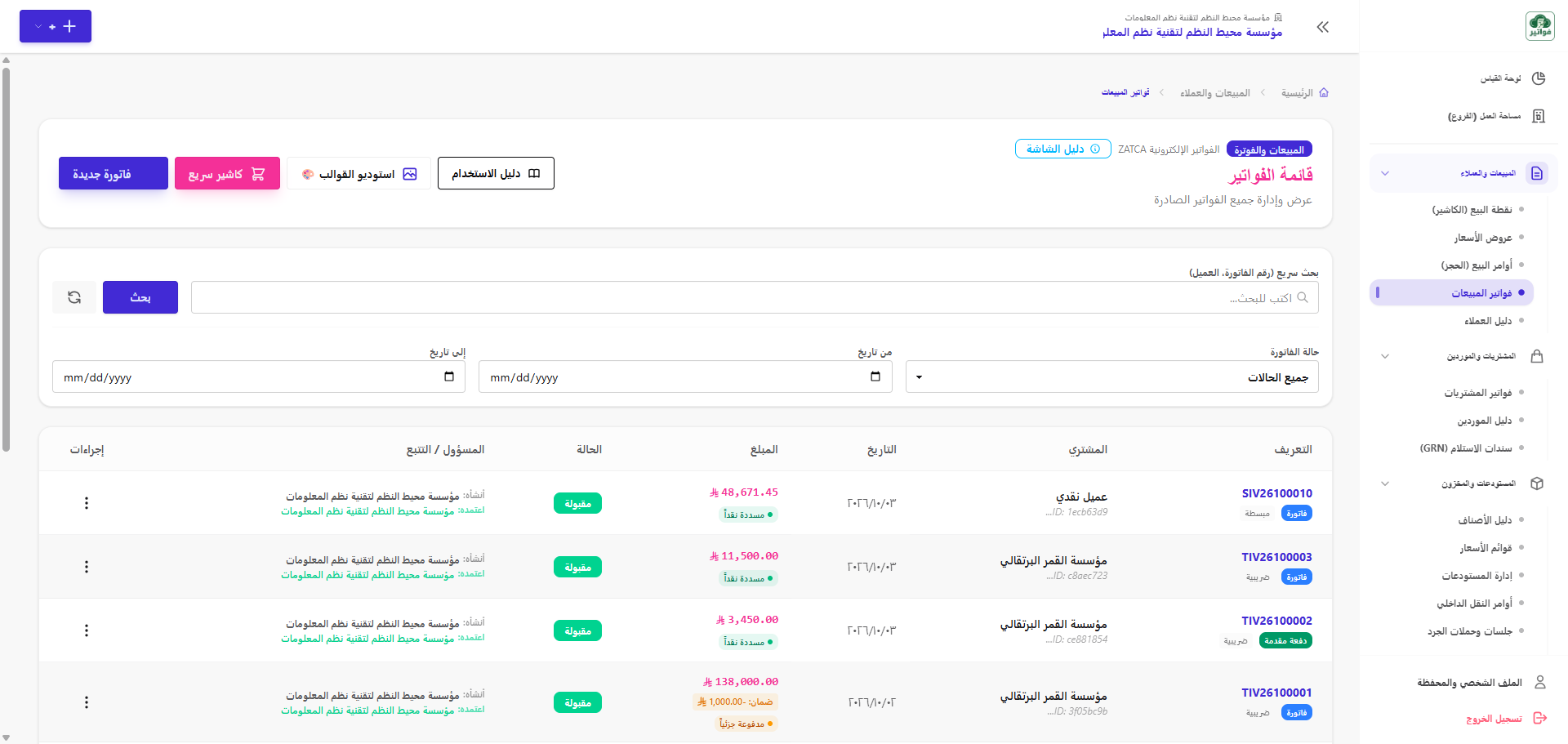Click the search 'بحث' button
Viewport: 1568px width, 744px height.
140,297
